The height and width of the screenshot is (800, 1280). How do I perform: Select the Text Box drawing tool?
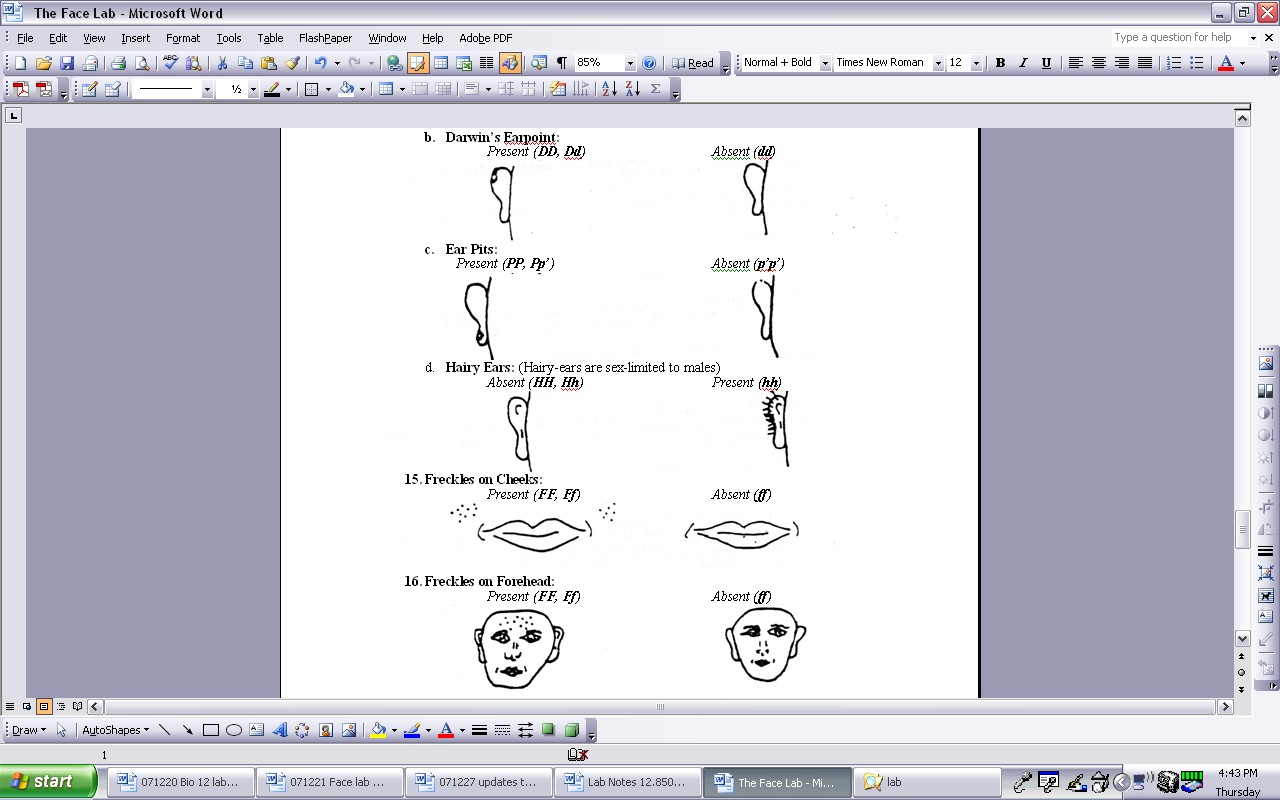[x=257, y=730]
